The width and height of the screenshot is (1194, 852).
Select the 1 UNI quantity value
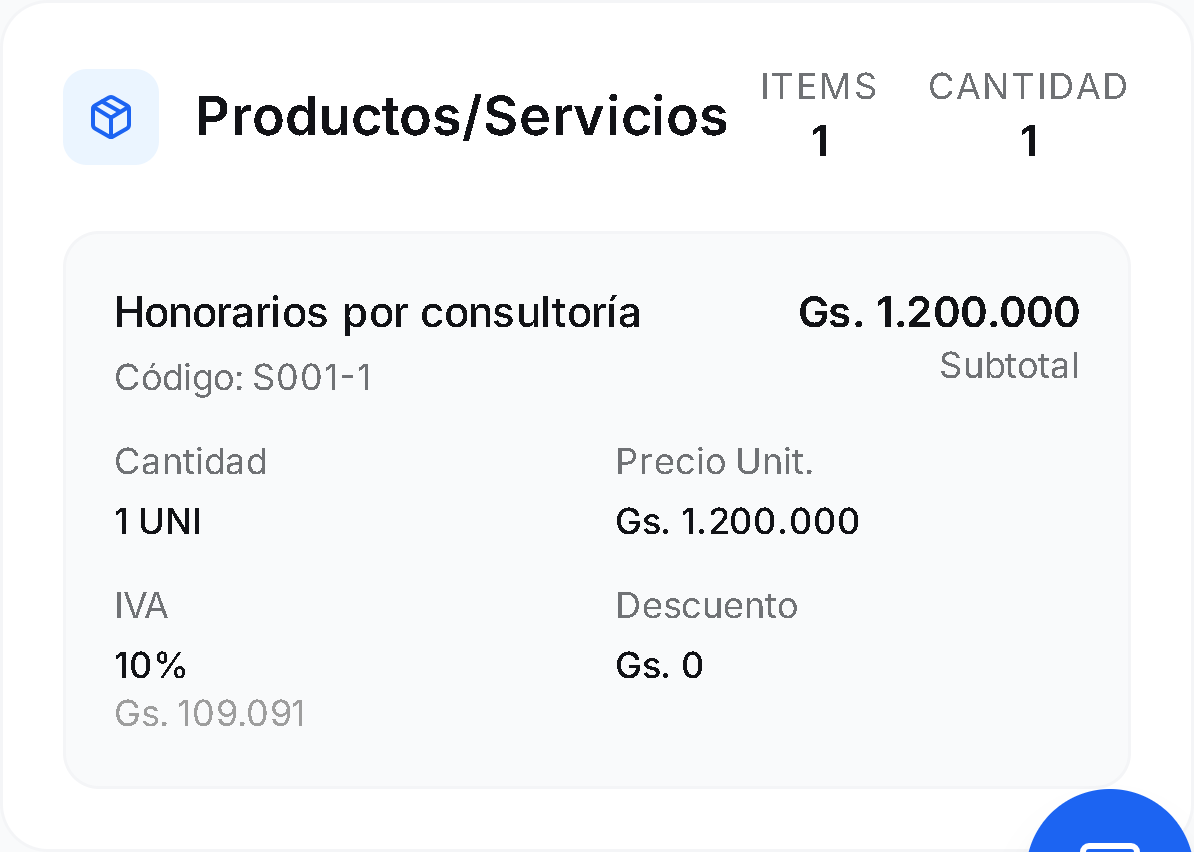(x=158, y=521)
